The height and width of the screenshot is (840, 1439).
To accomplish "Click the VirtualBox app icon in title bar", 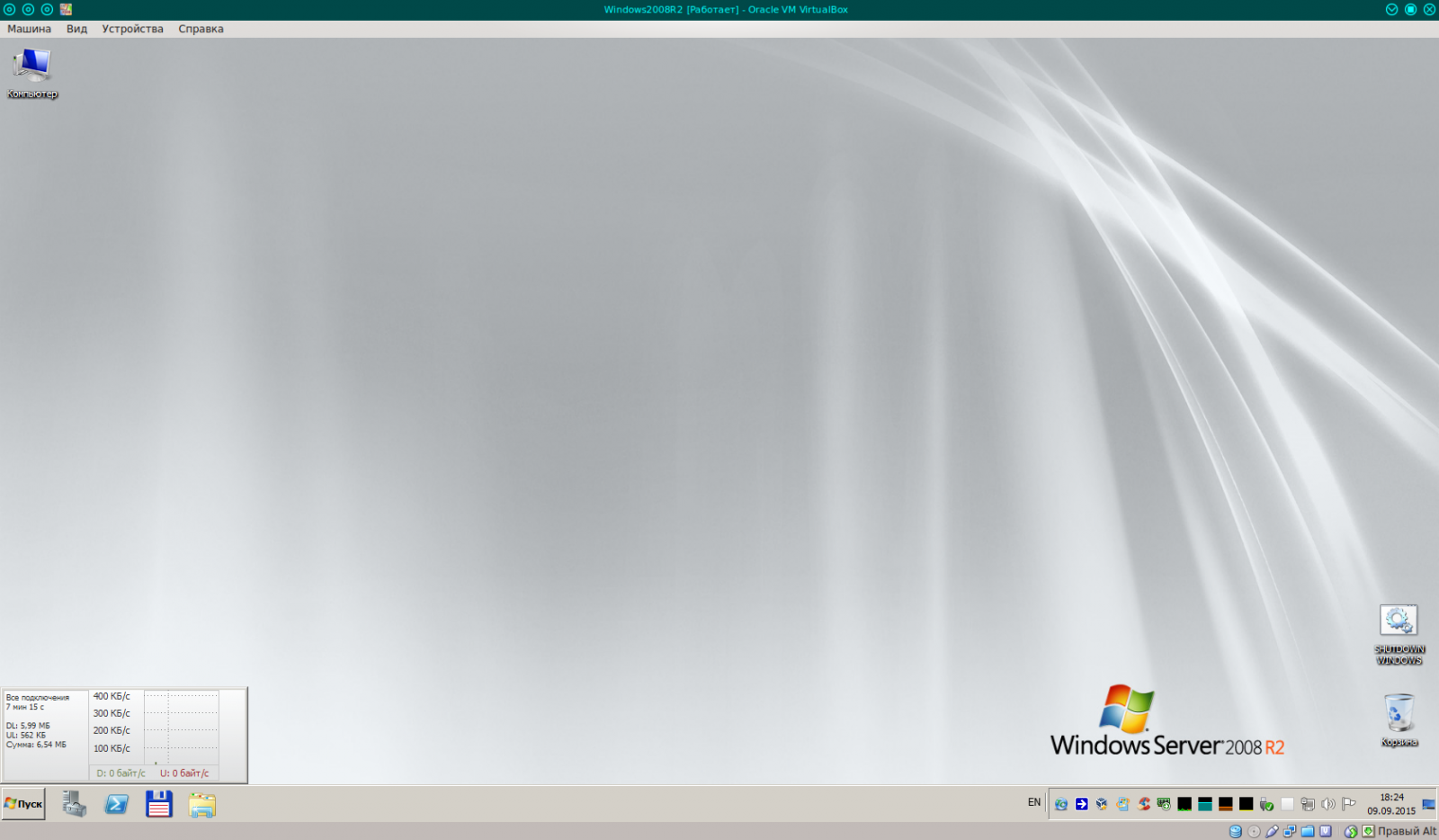I will pos(66,10).
